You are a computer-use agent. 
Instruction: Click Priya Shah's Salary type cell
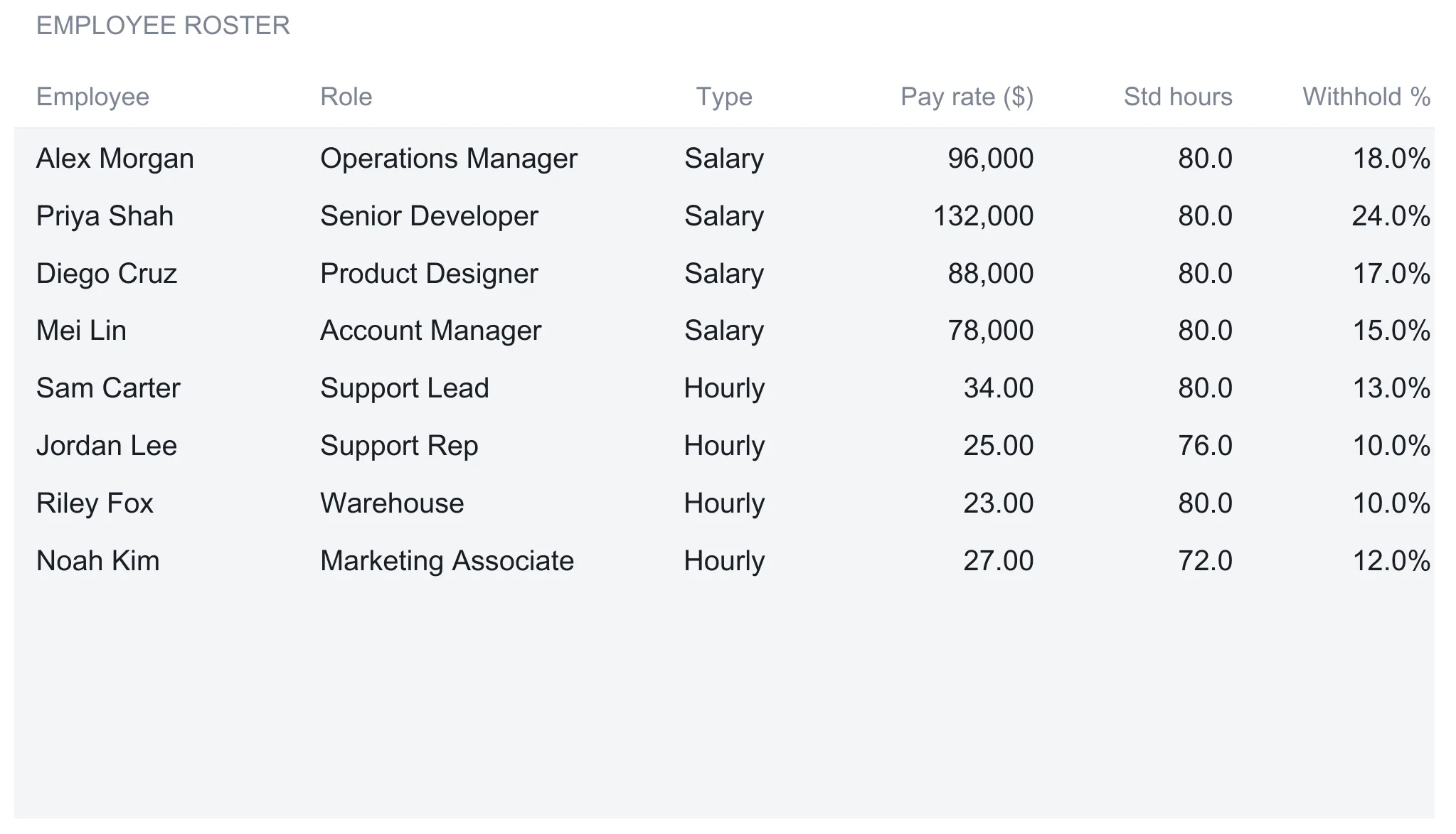(x=724, y=216)
